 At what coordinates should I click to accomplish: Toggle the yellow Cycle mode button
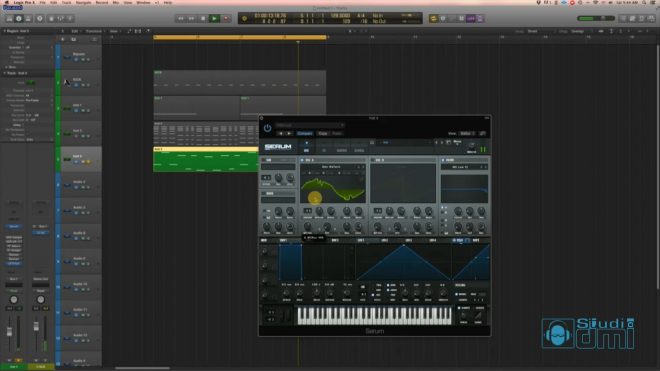tap(433, 19)
